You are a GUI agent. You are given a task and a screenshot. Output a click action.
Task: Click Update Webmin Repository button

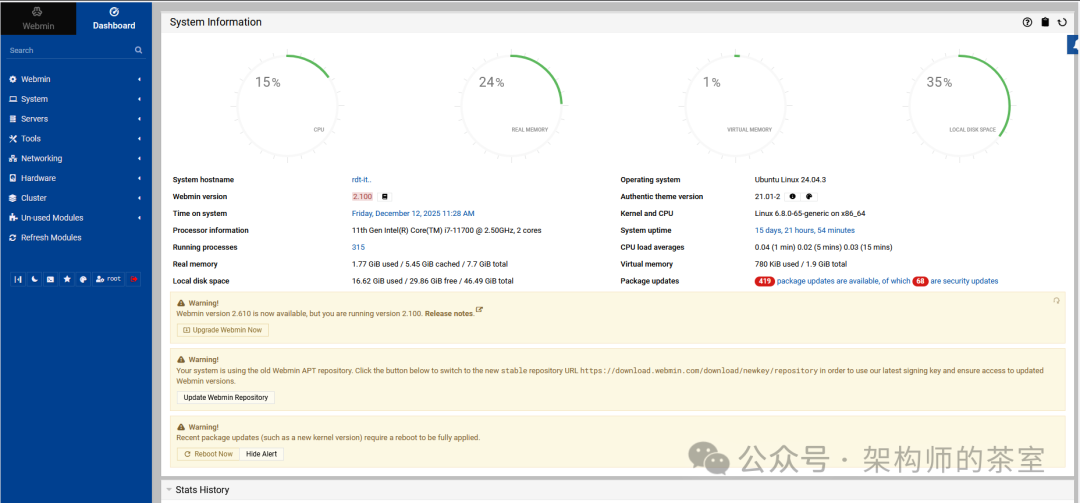pos(226,398)
